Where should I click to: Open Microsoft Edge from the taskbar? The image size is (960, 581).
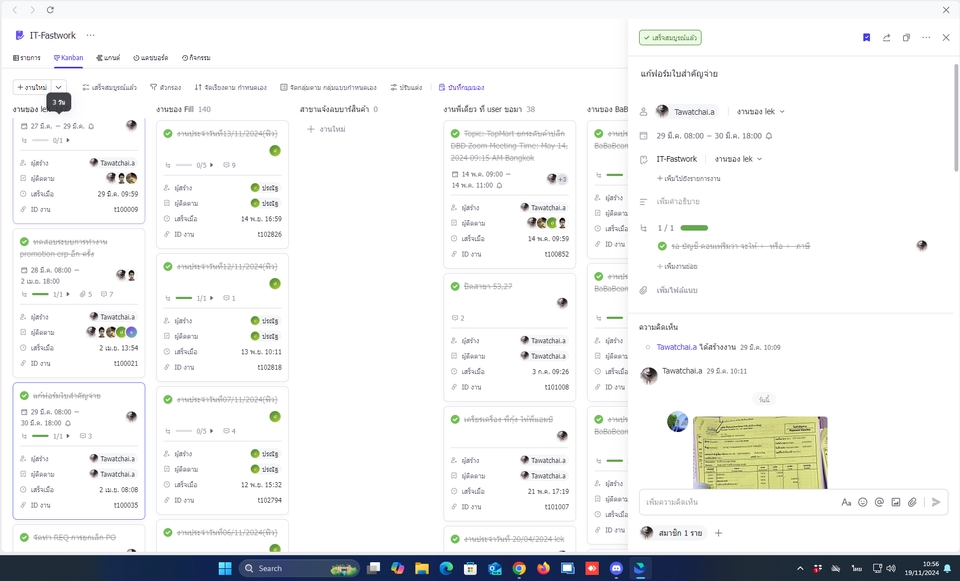pyautogui.click(x=446, y=569)
